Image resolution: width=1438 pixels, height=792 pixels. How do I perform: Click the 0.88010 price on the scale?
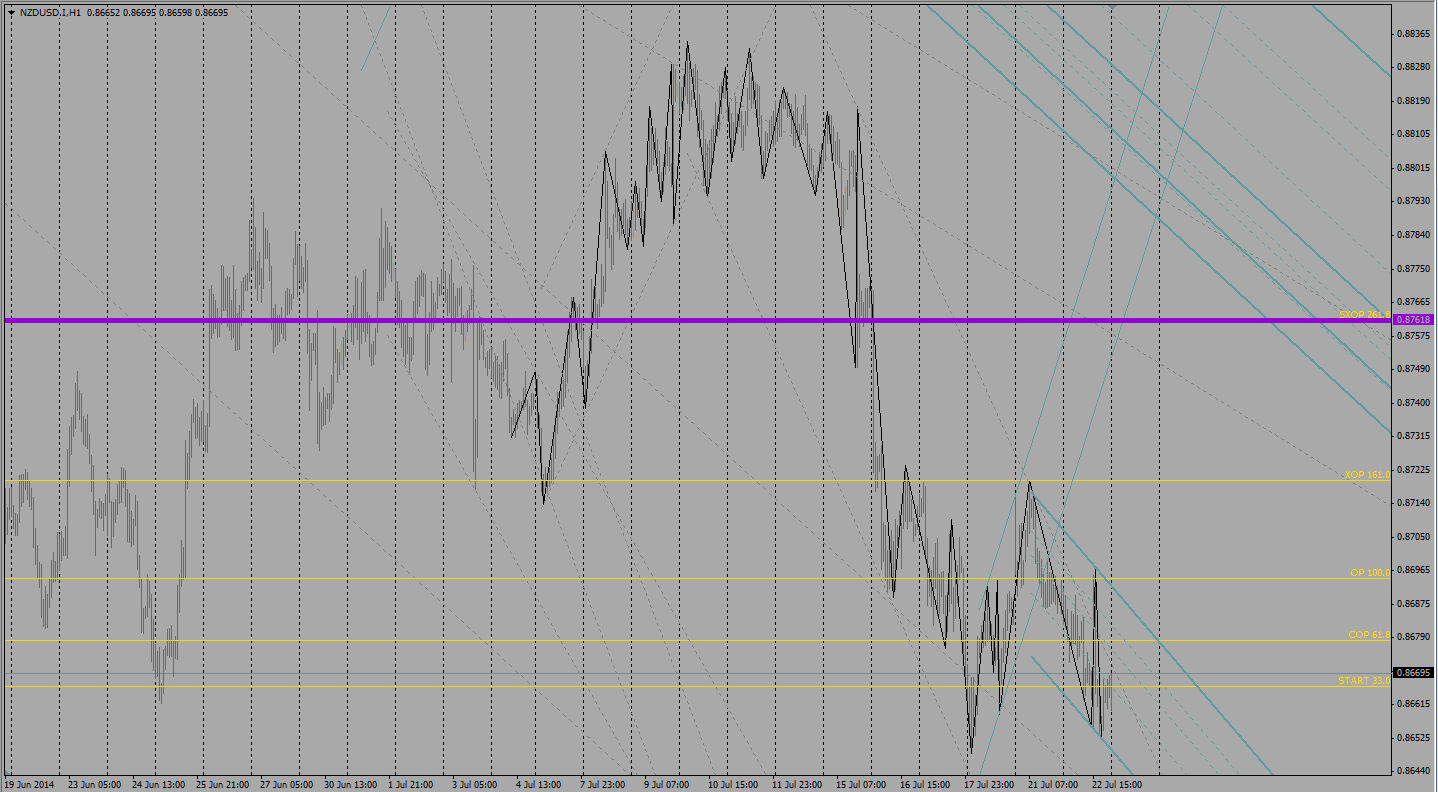[1412, 167]
